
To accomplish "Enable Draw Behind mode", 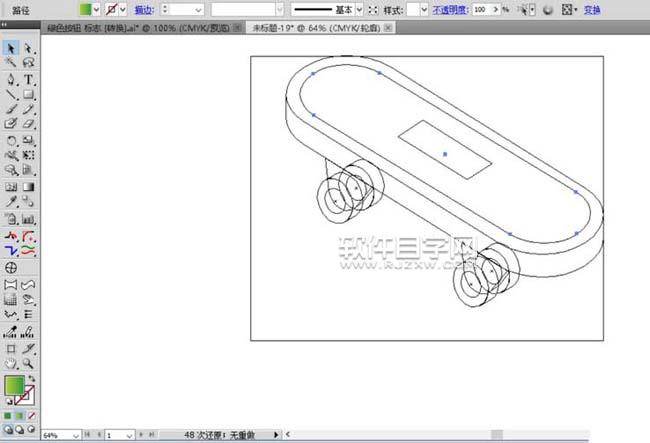I will pyautogui.click(x=19, y=430).
